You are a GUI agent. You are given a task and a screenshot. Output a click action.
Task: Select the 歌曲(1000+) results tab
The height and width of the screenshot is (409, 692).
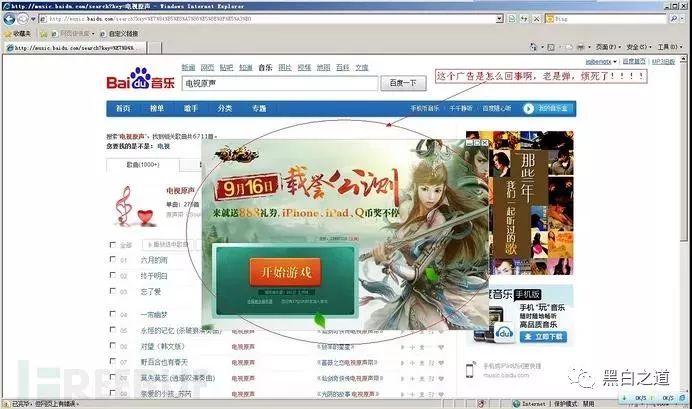point(143,165)
